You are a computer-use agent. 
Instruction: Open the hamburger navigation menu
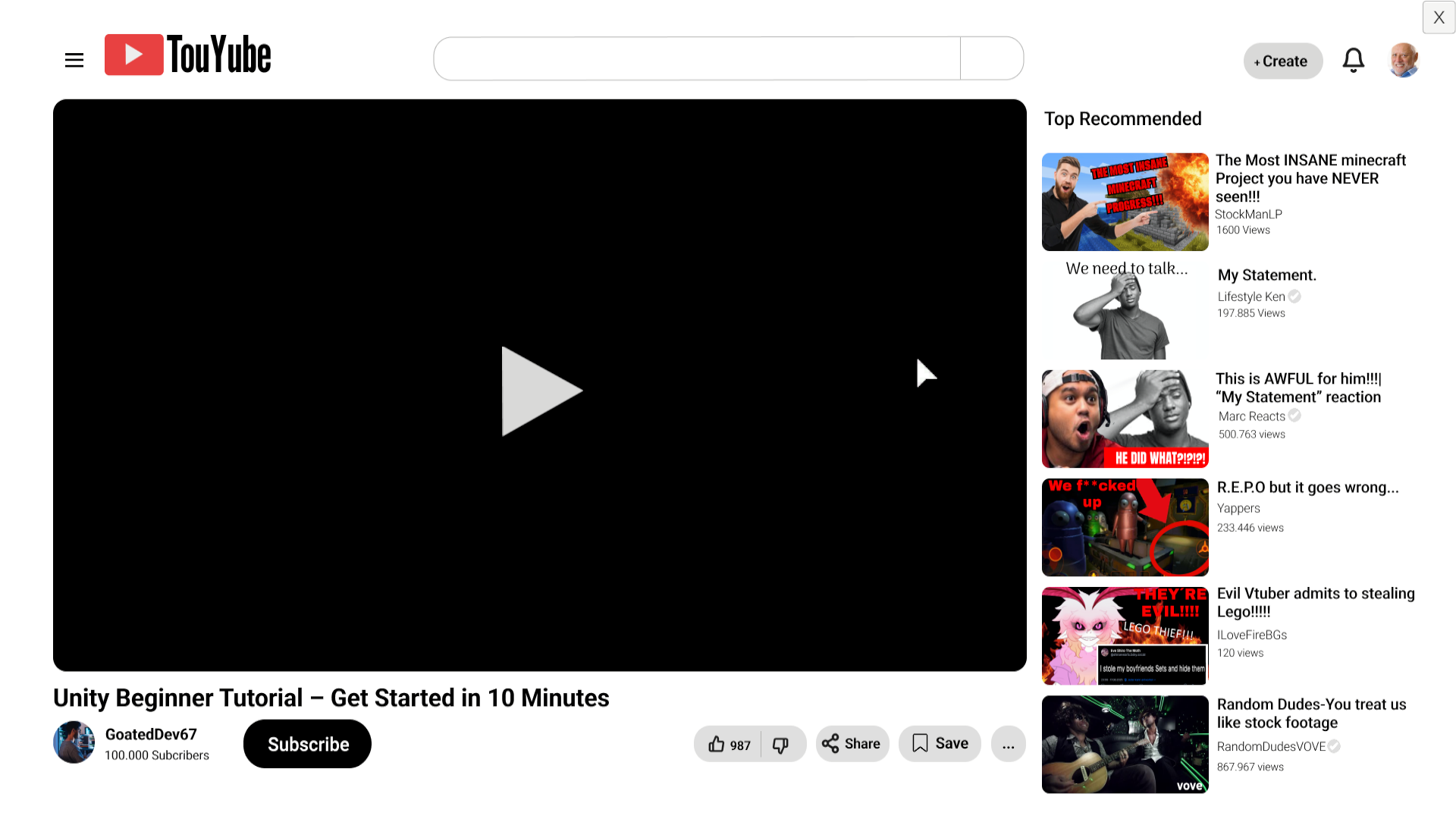[74, 60]
